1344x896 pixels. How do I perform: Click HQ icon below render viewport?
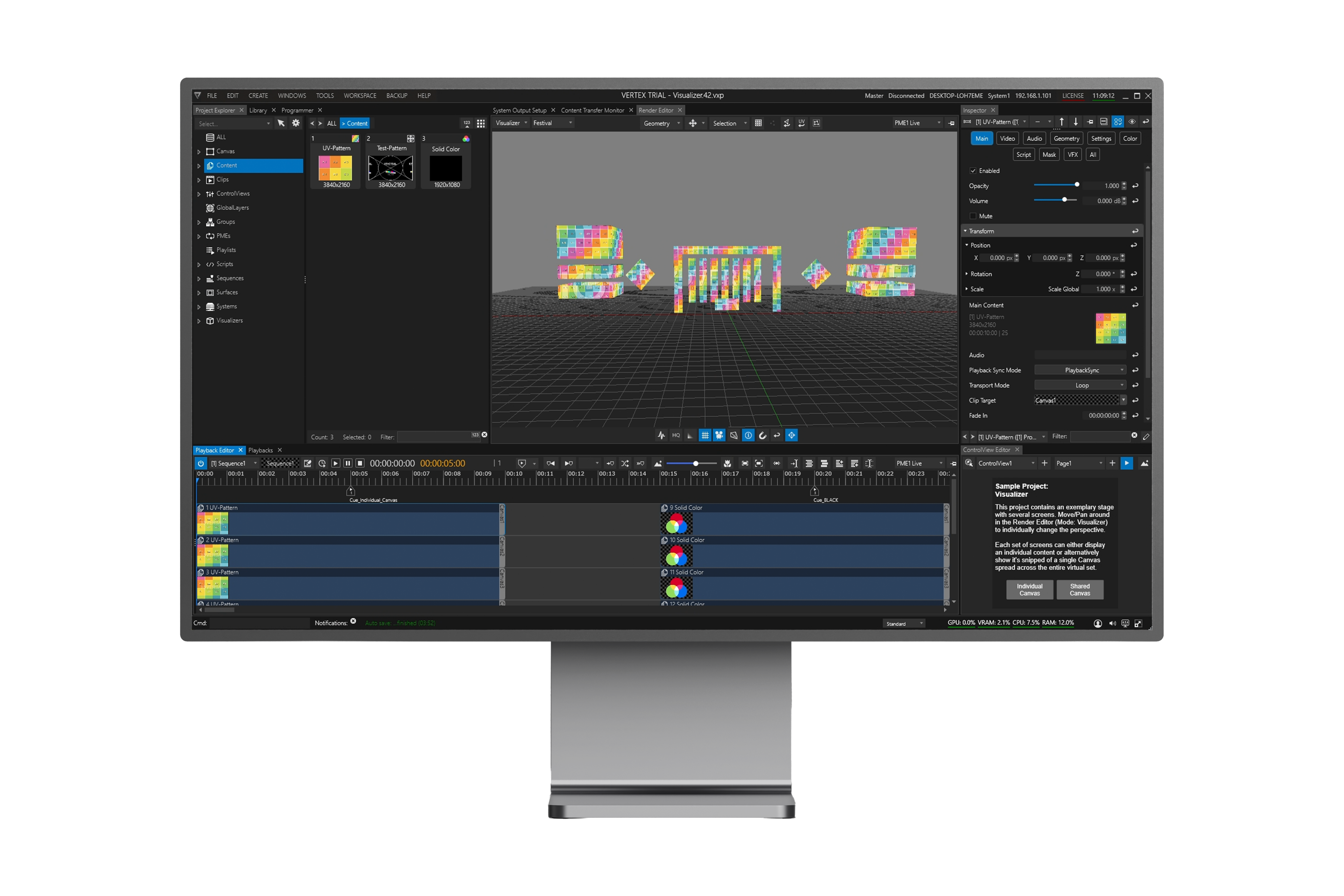[676, 435]
